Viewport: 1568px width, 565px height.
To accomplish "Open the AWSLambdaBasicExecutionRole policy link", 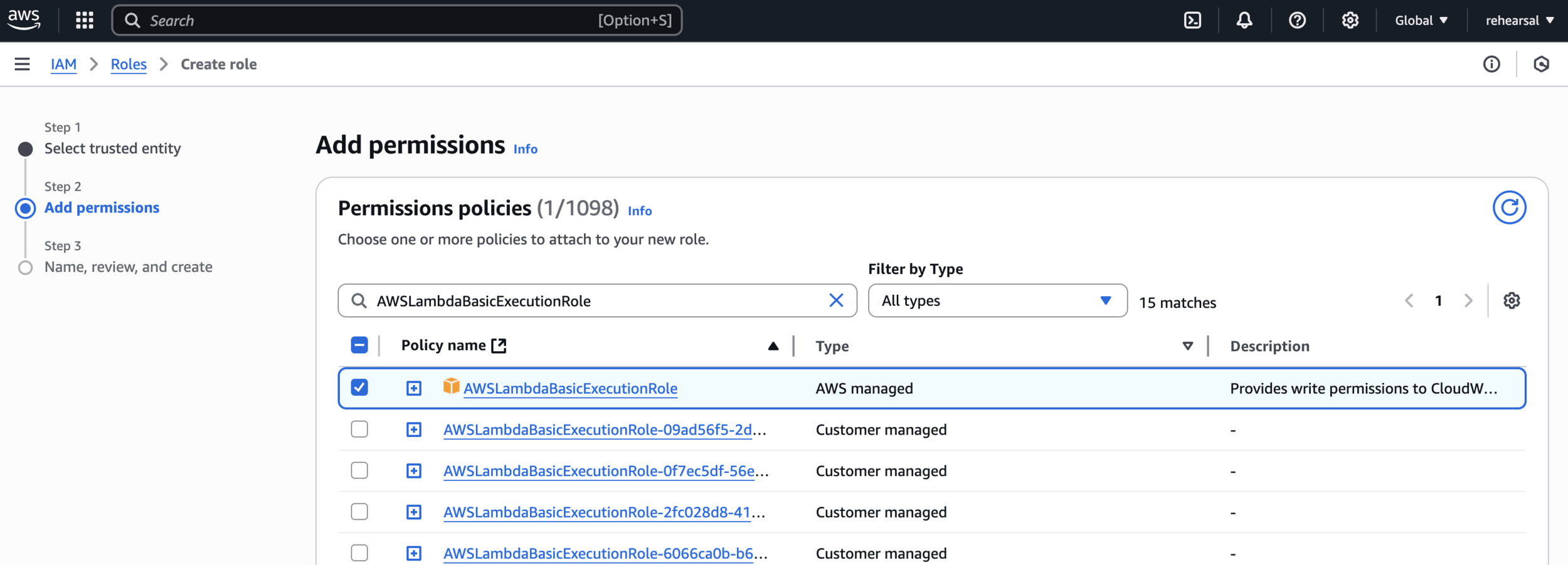I will coord(570,388).
